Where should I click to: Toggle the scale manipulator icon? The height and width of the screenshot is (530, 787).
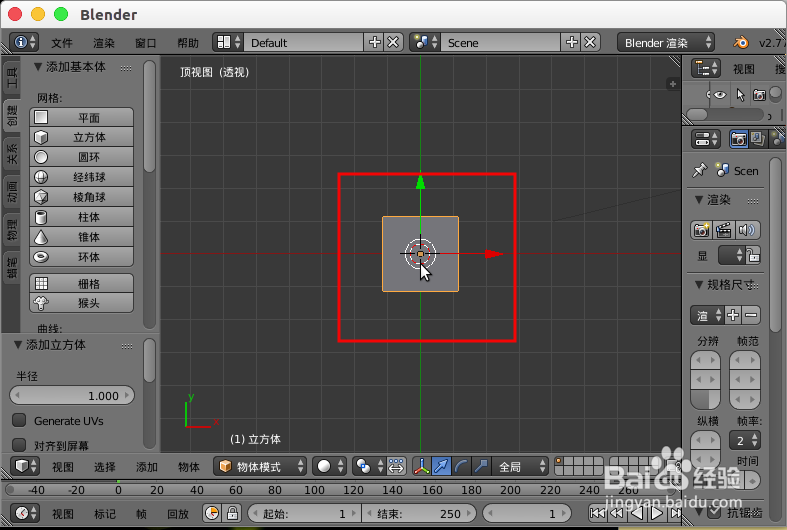point(480,466)
